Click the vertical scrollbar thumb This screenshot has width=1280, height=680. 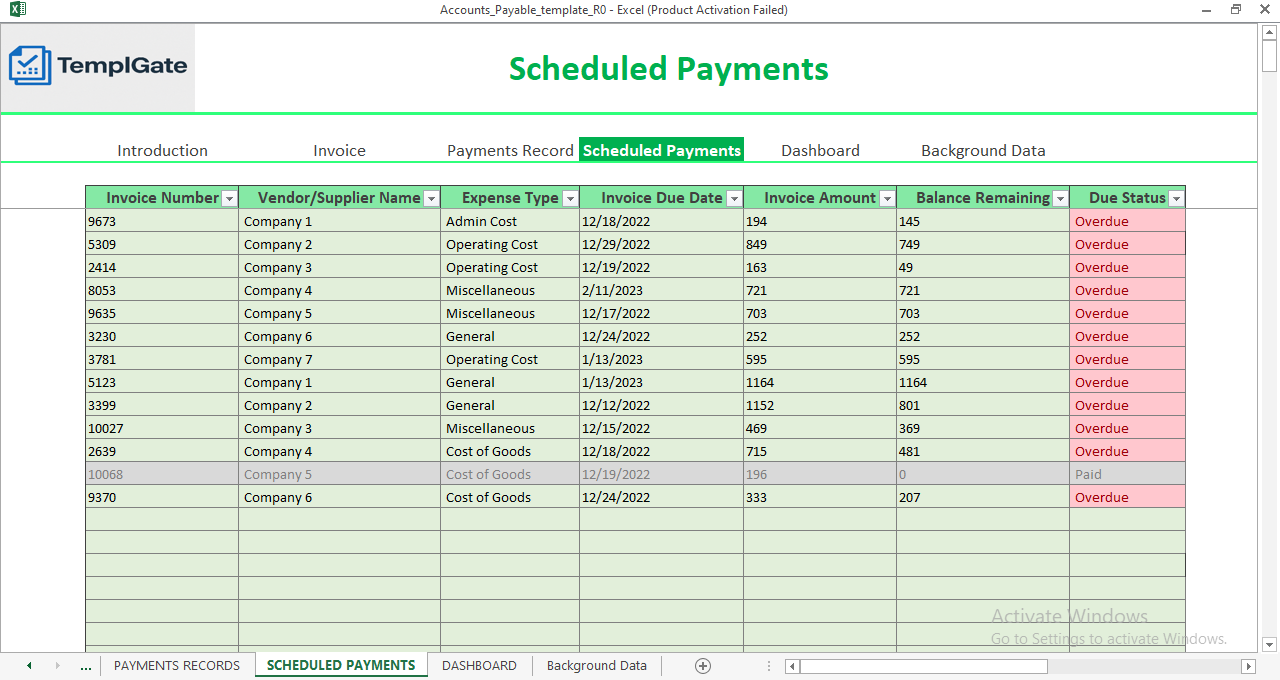click(x=1270, y=56)
